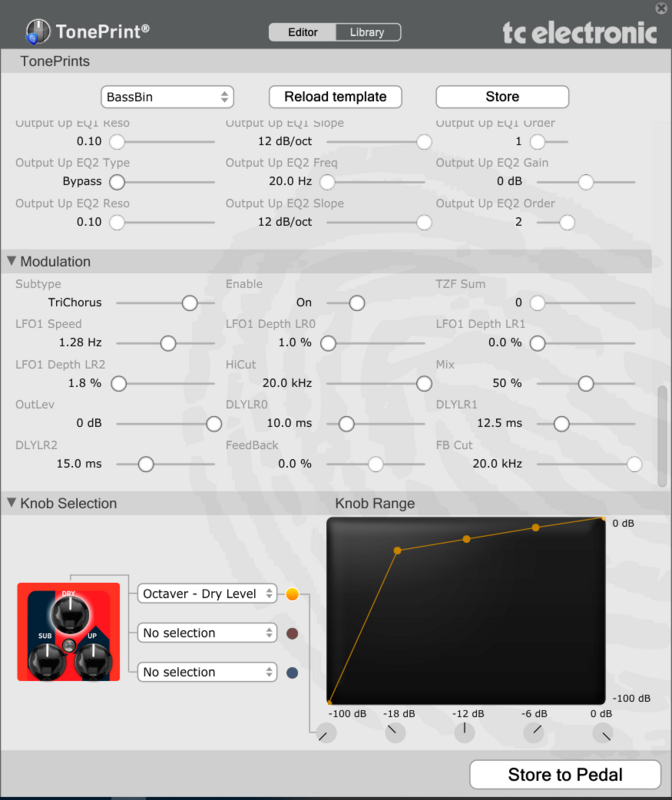Click the blue knob assignment dot
This screenshot has height=800, width=672.
click(292, 672)
